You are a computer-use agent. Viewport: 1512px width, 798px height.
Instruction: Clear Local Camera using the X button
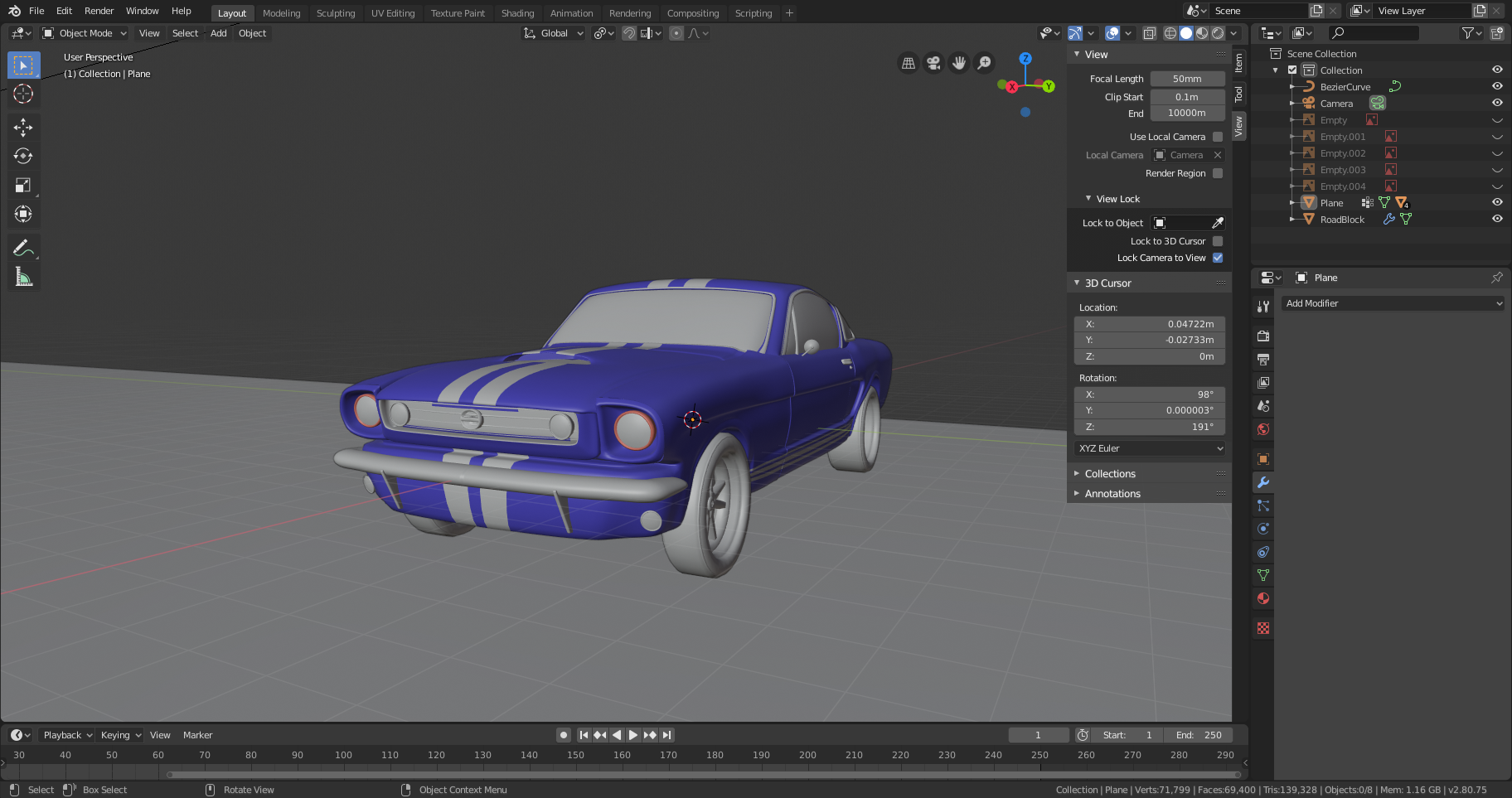tap(1218, 155)
